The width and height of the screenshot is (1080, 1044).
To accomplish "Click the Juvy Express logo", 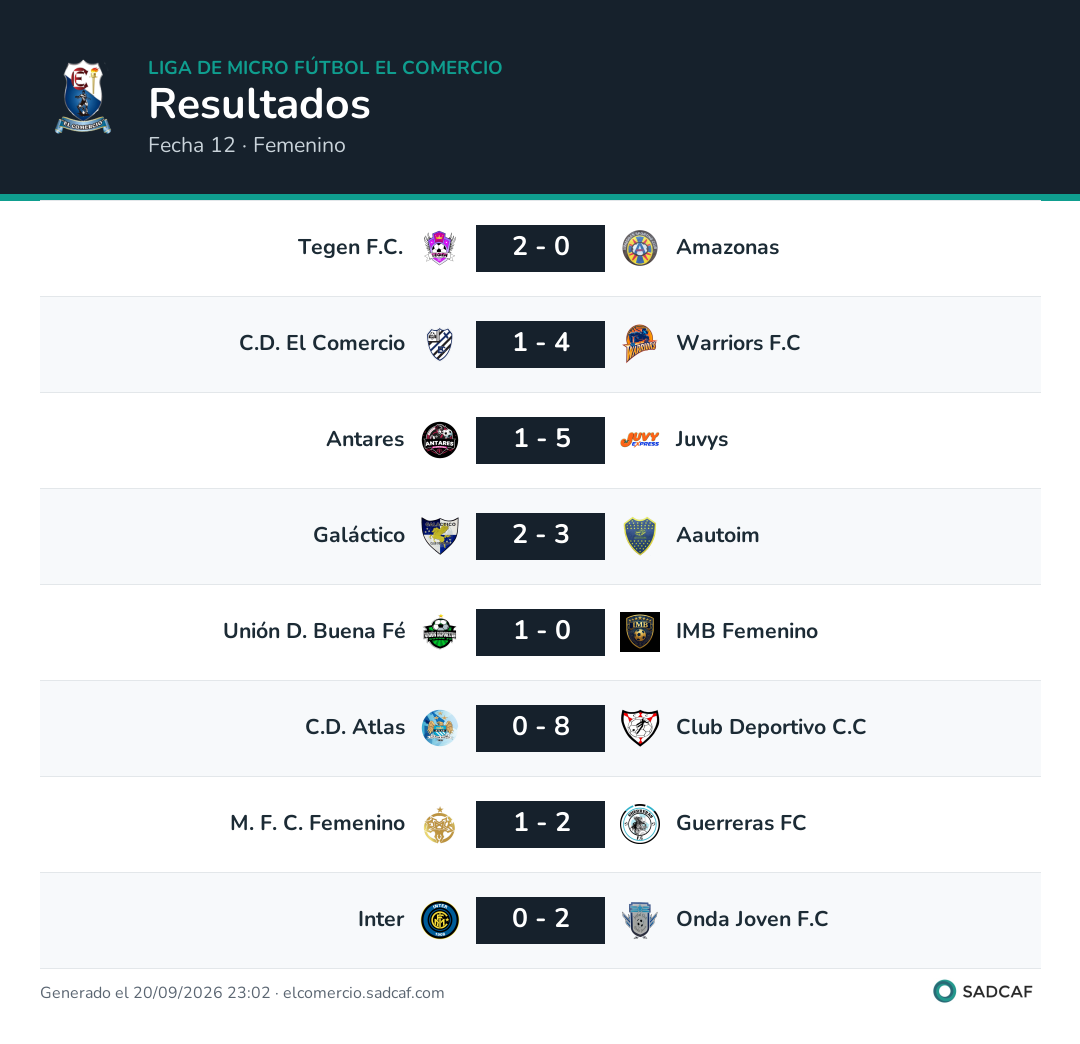I will tap(640, 439).
